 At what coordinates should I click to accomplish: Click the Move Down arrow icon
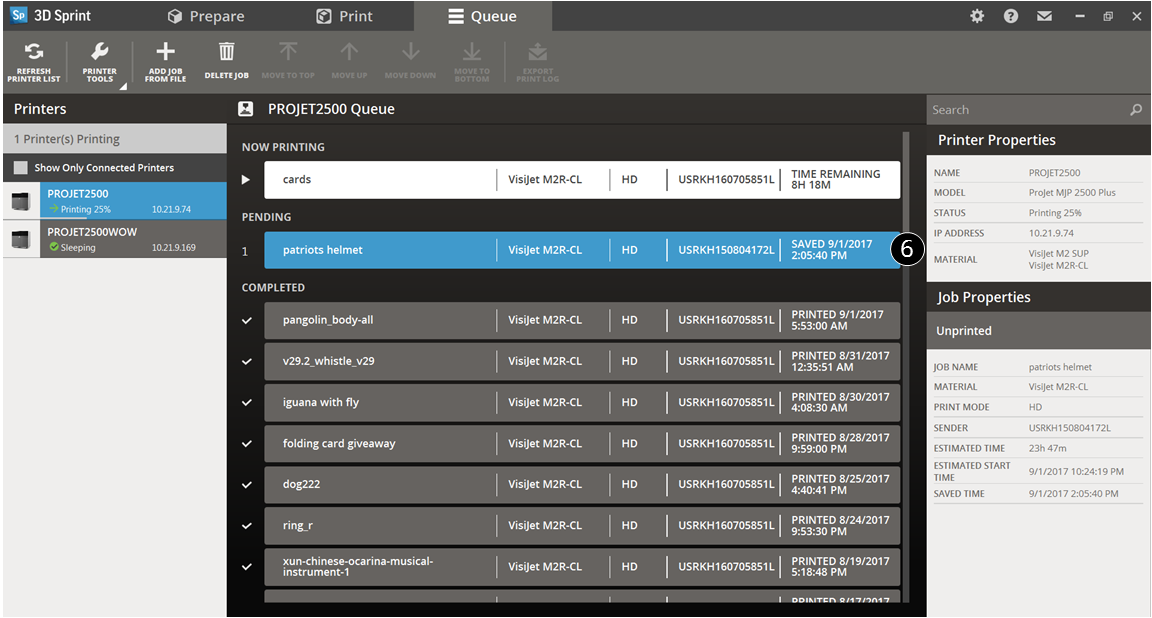pos(410,53)
